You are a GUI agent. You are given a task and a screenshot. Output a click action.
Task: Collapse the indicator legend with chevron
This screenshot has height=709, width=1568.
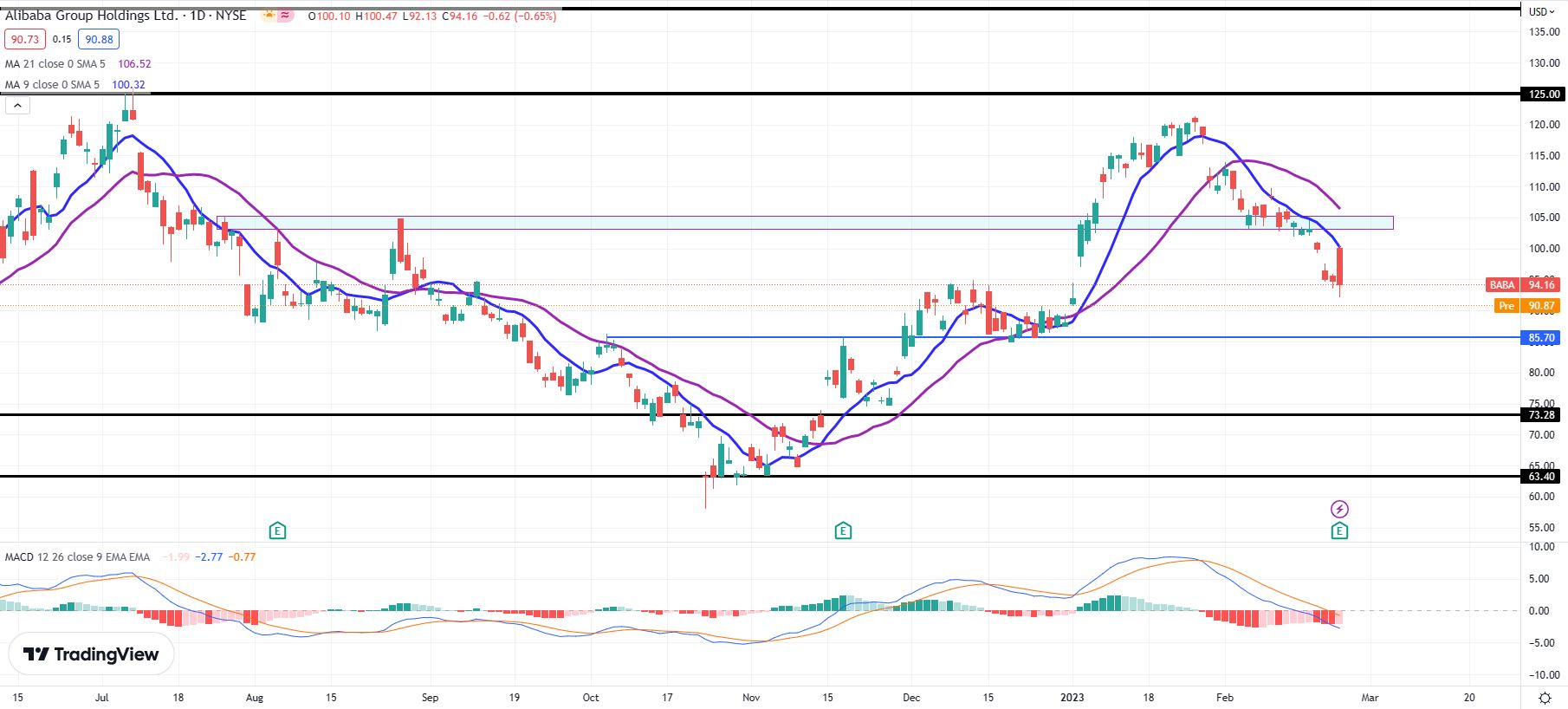(x=17, y=106)
